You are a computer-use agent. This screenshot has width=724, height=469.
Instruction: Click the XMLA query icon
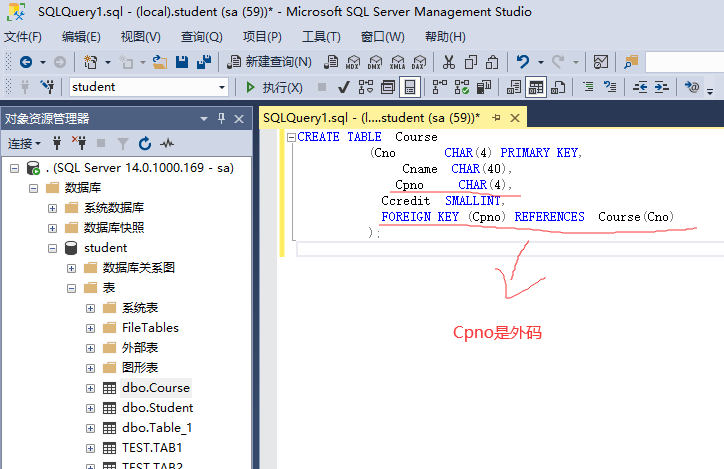(x=397, y=62)
